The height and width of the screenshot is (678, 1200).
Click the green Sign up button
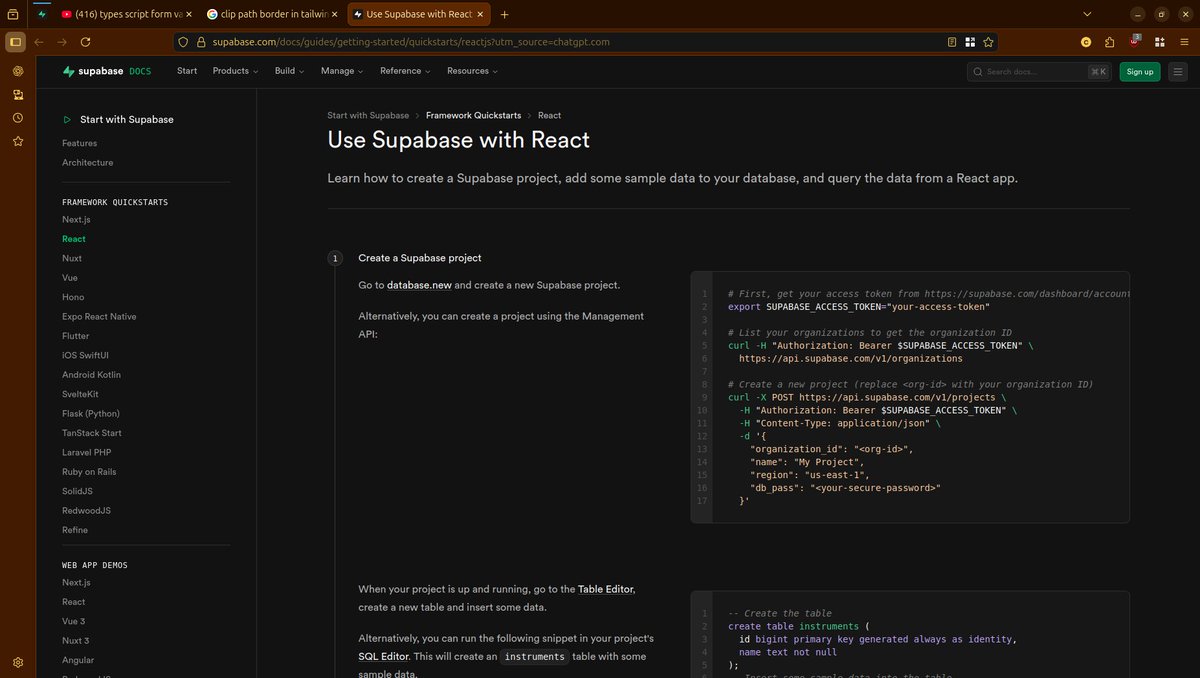1140,71
